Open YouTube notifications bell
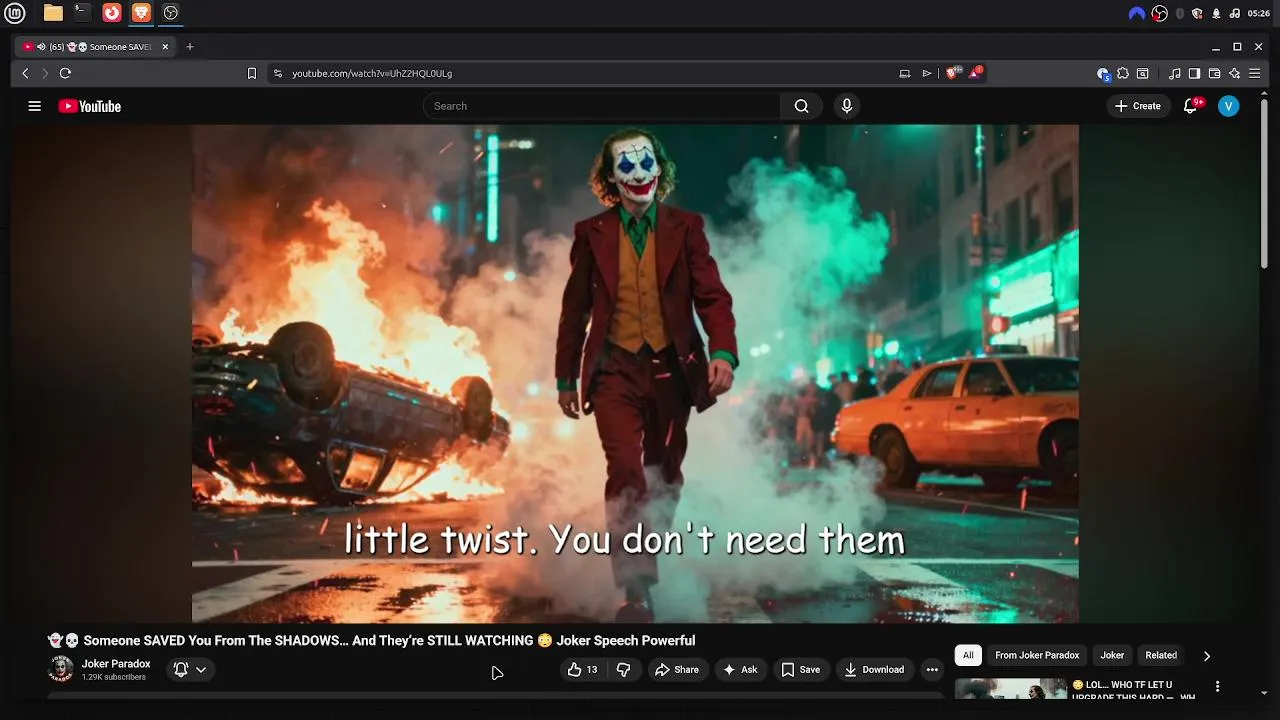The height and width of the screenshot is (720, 1280). pyautogui.click(x=1191, y=106)
